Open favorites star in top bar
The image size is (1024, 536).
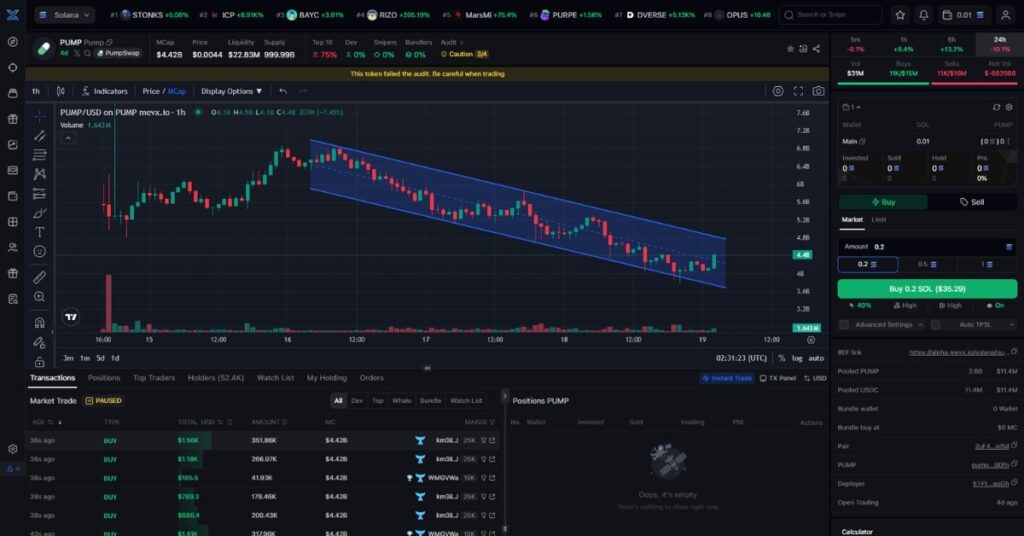900,14
